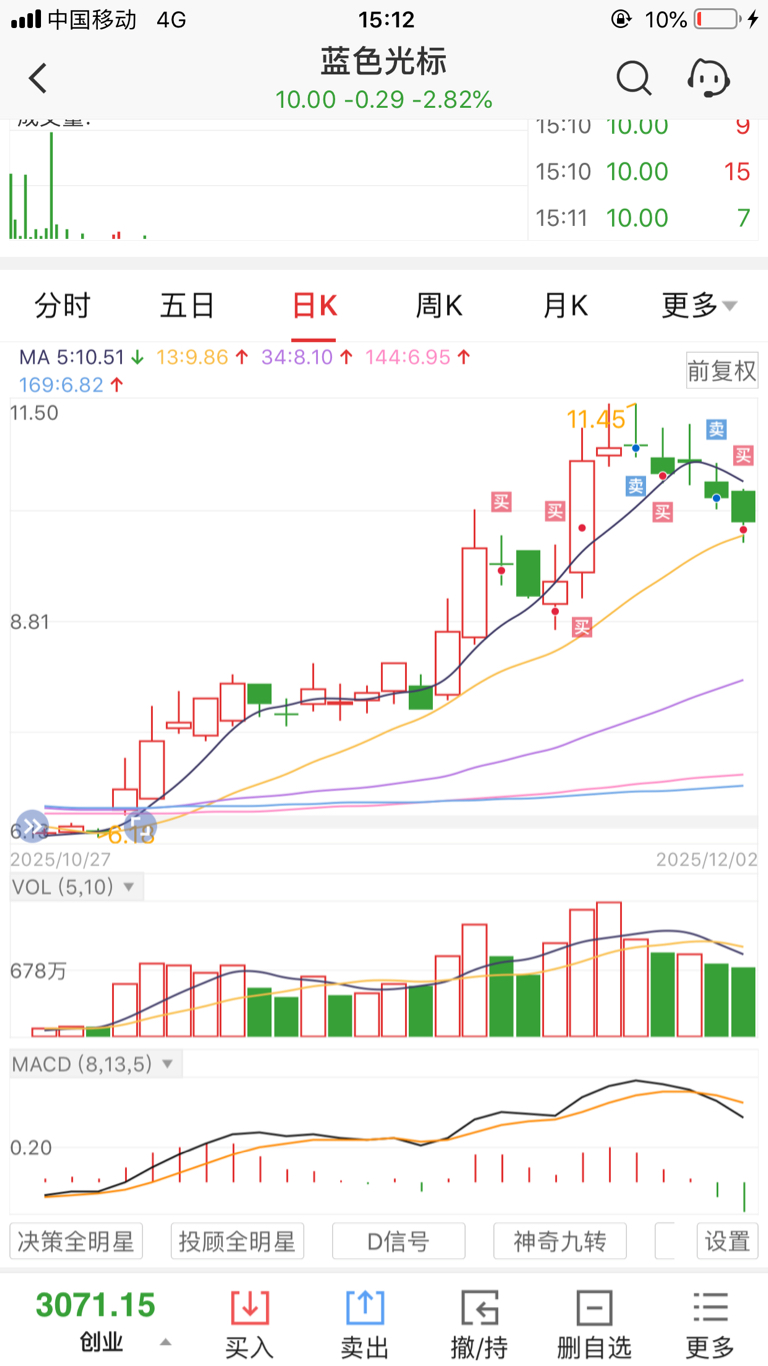Tap the 撤/持 cancel-holdings icon
Viewport: 768px width, 1366px height.
coord(479,1307)
